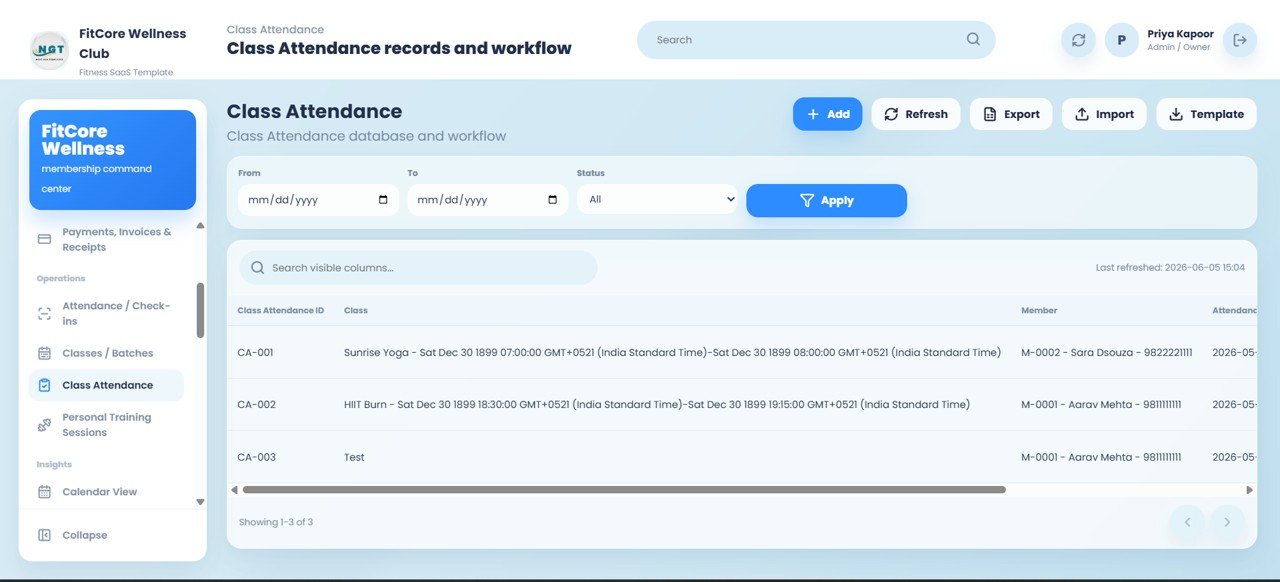
Task: Click the Personal Training Sessions dumbbell icon
Action: pyautogui.click(x=44, y=425)
